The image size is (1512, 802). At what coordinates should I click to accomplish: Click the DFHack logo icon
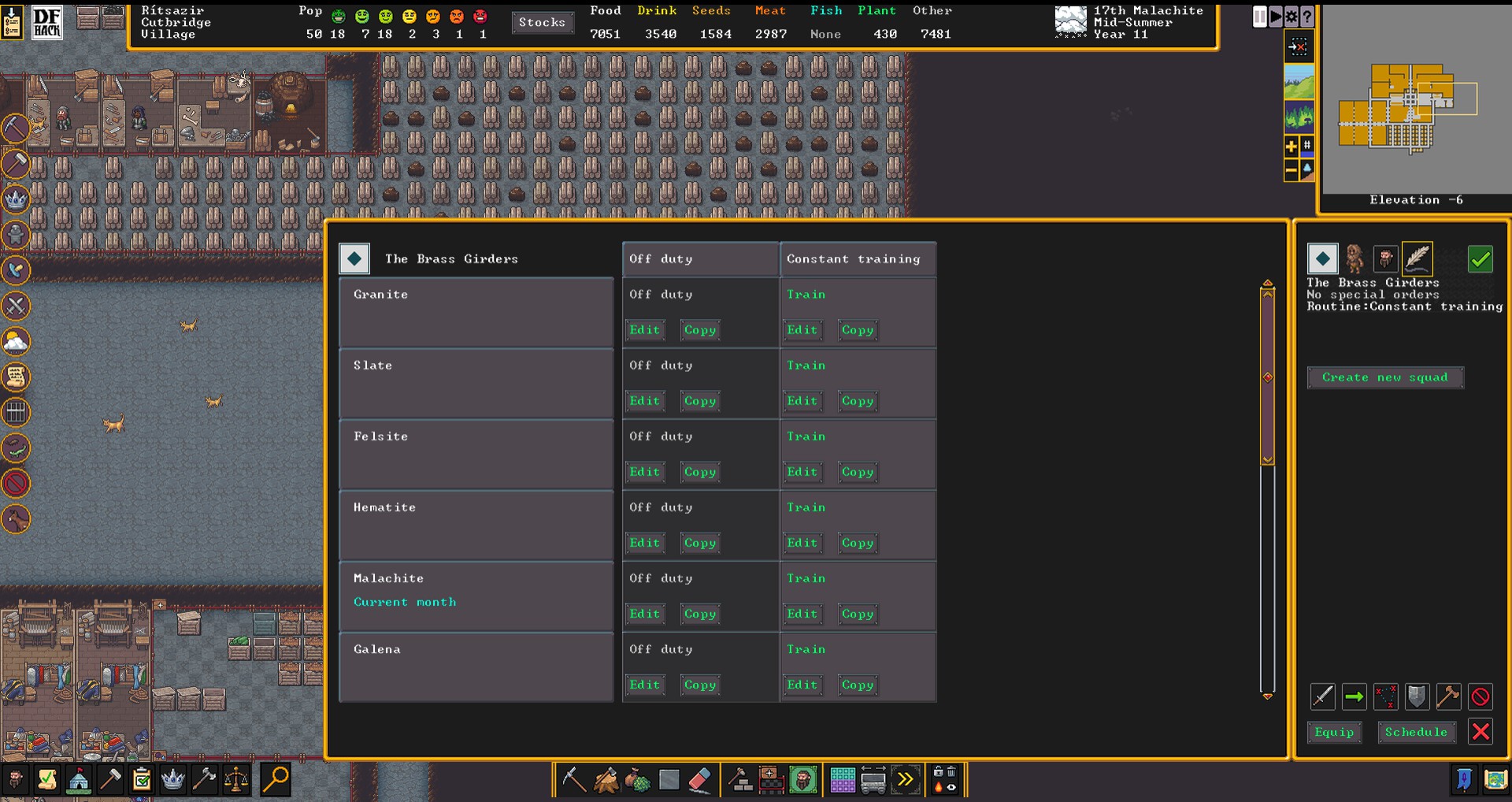coord(46,23)
